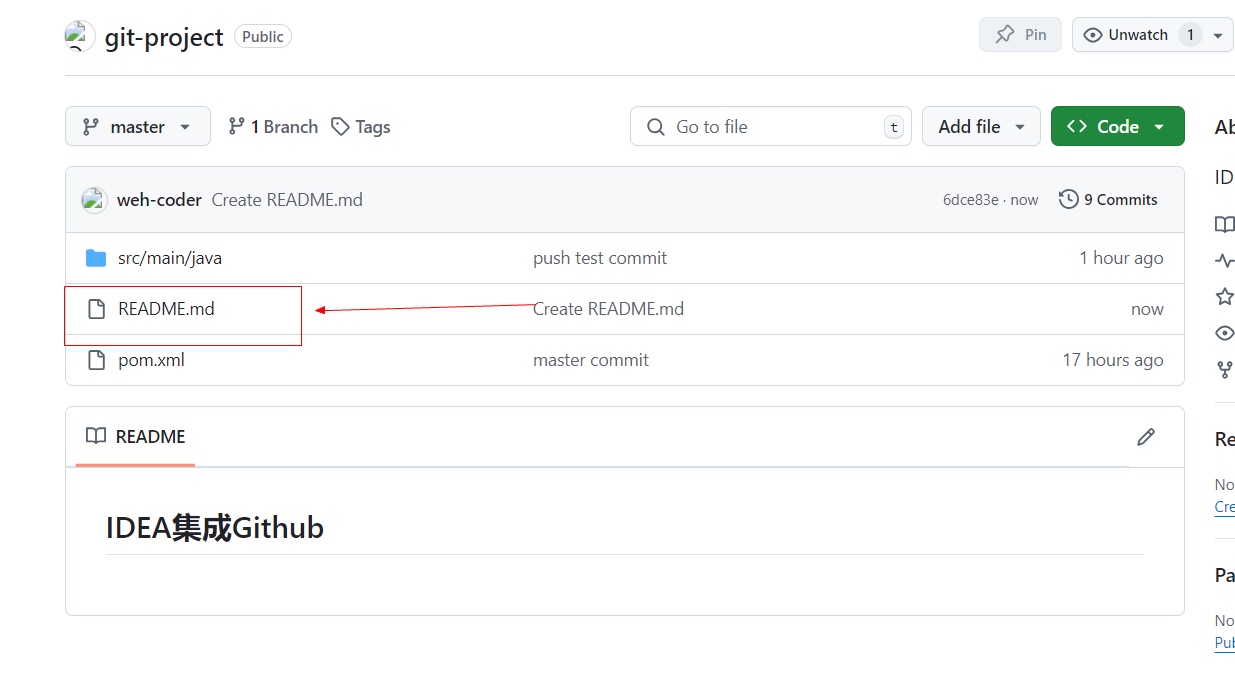Image resolution: width=1235 pixels, height=673 pixels.
Task: Click the folder icon for src/main/java
Action: tap(96, 258)
